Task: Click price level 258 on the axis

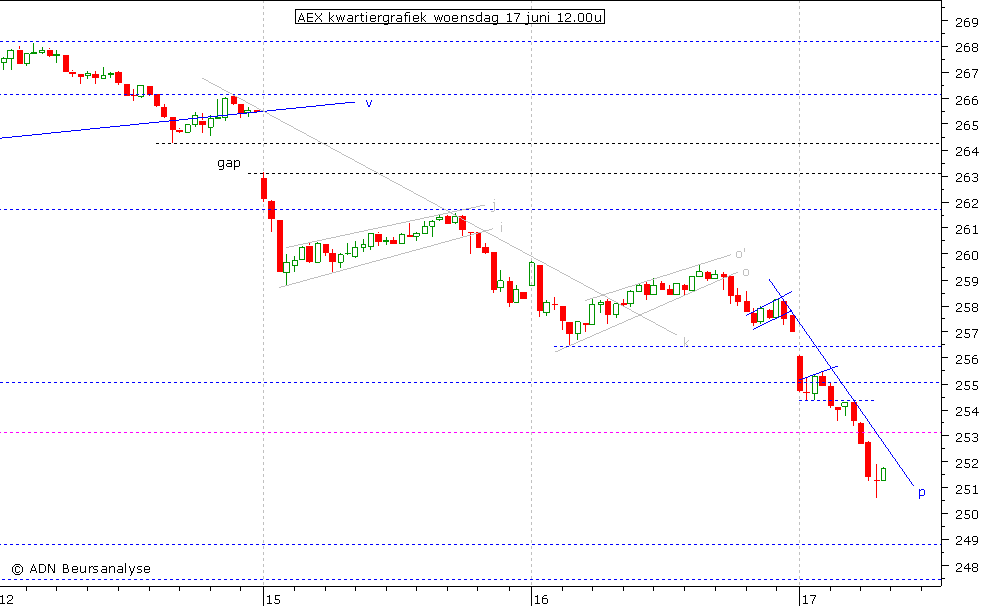Action: click(966, 307)
